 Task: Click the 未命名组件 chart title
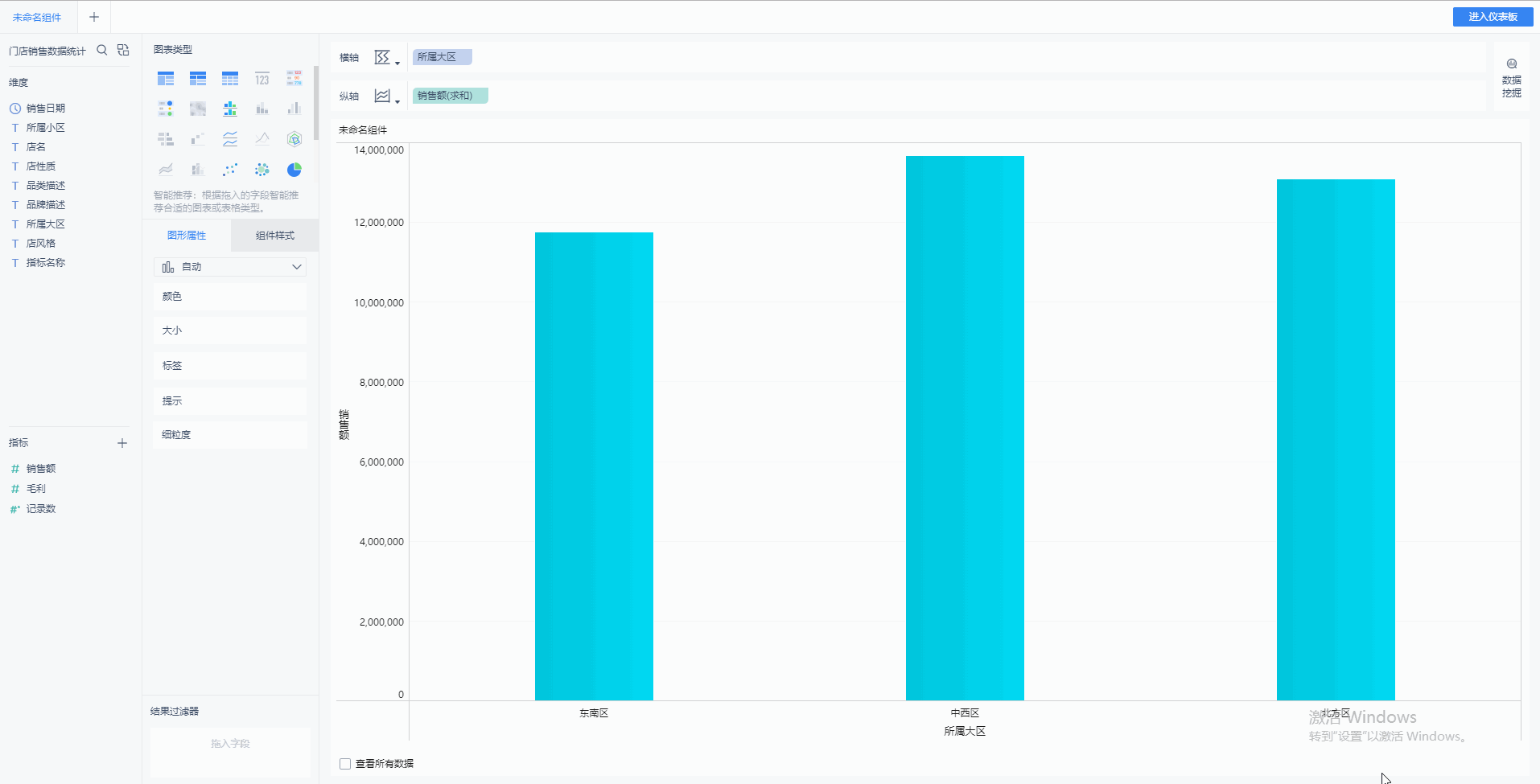tap(363, 130)
